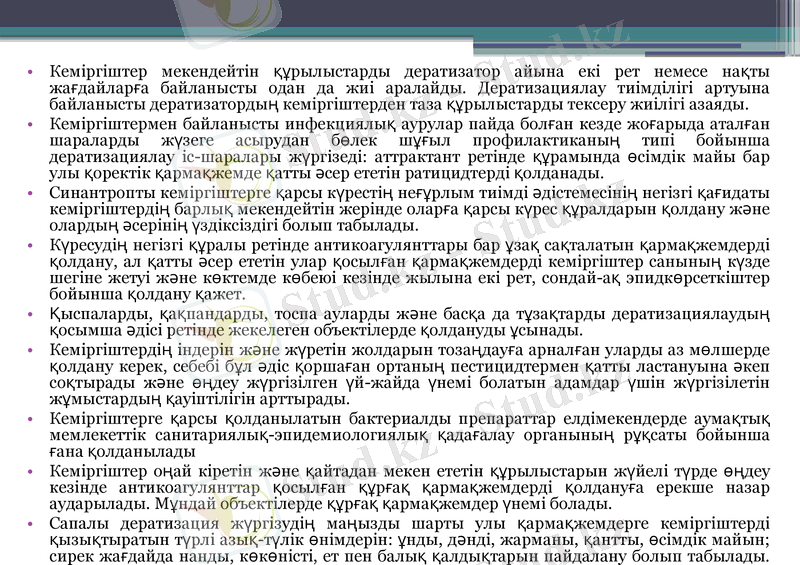Click the line starting 'Күресудің негізгі құралы ретінде'
Viewport: 800px width, 565px height.
click(x=409, y=245)
